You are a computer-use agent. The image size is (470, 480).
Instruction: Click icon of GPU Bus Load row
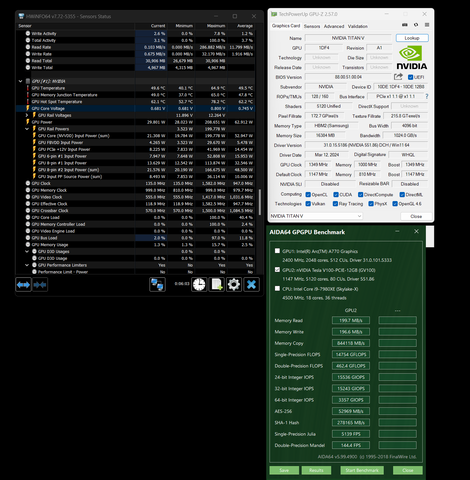point(28,238)
